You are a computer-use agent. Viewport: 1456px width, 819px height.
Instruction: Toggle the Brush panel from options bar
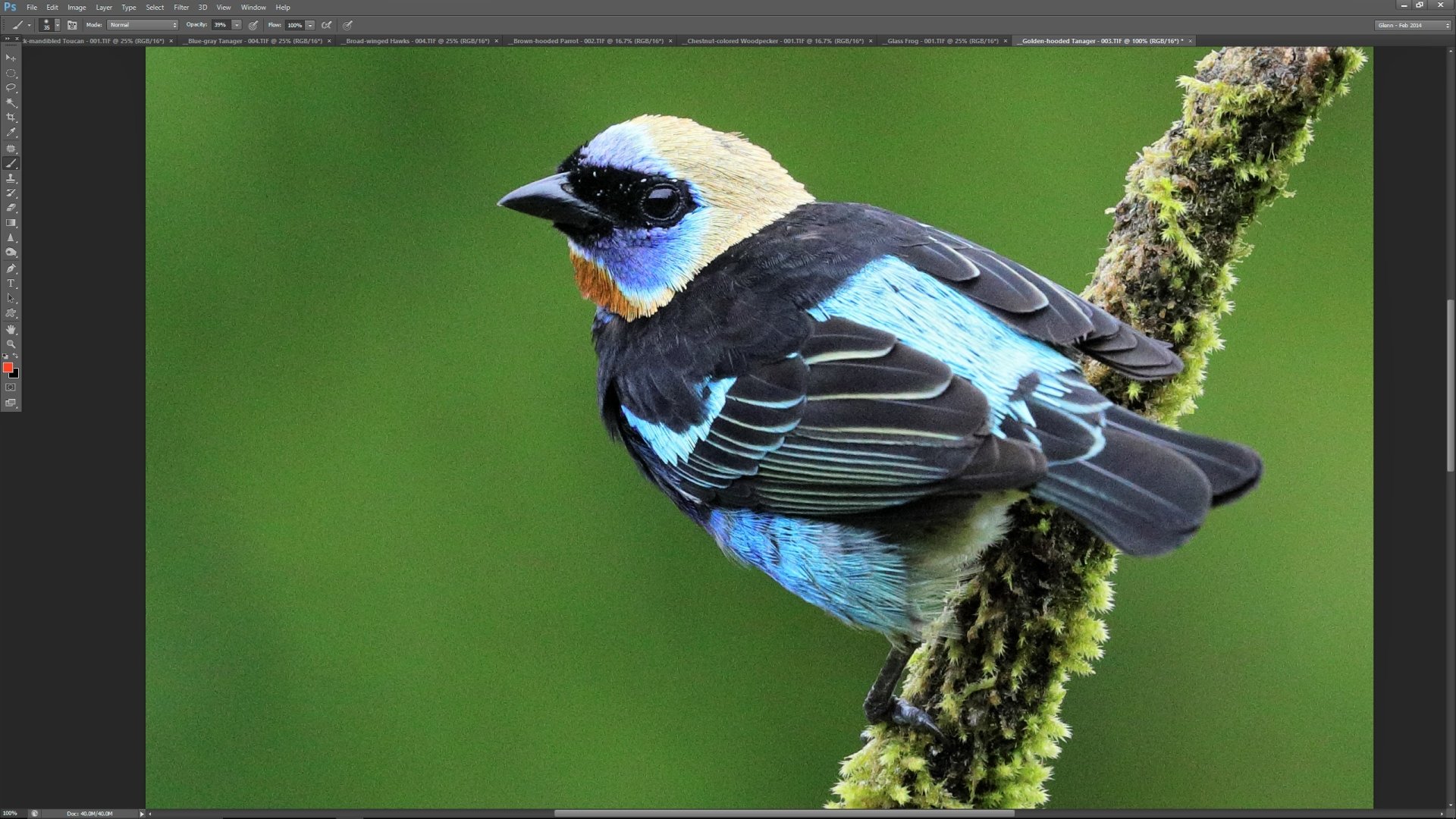pyautogui.click(x=72, y=25)
